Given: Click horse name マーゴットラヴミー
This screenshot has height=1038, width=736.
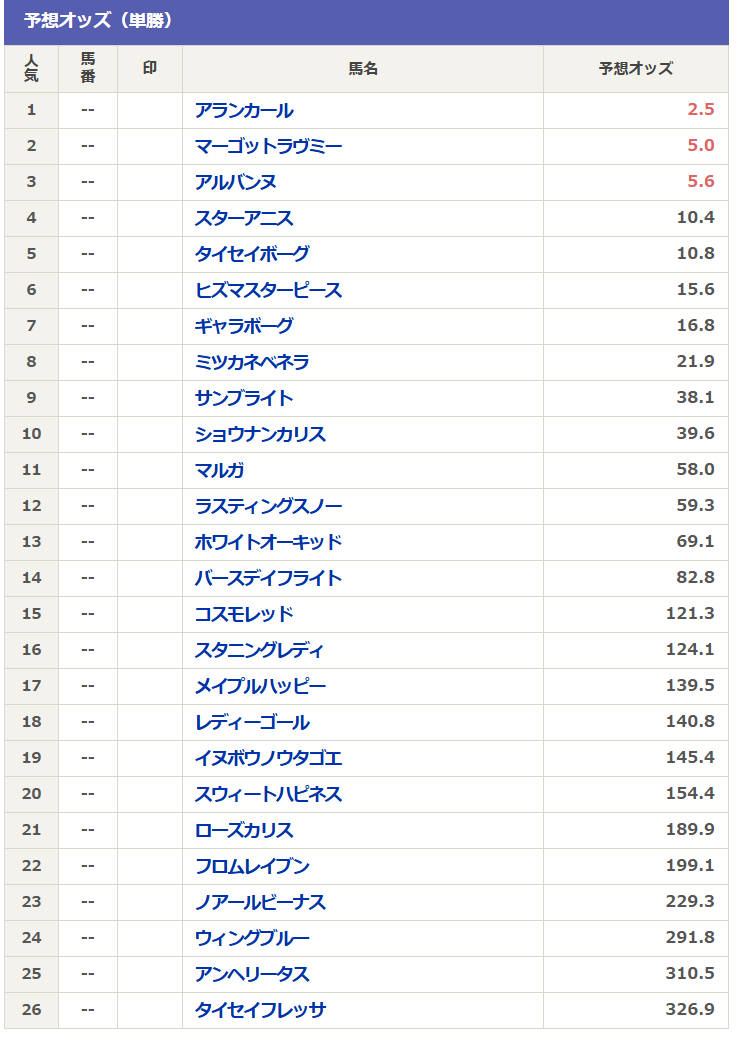Looking at the screenshot, I should (x=268, y=146).
